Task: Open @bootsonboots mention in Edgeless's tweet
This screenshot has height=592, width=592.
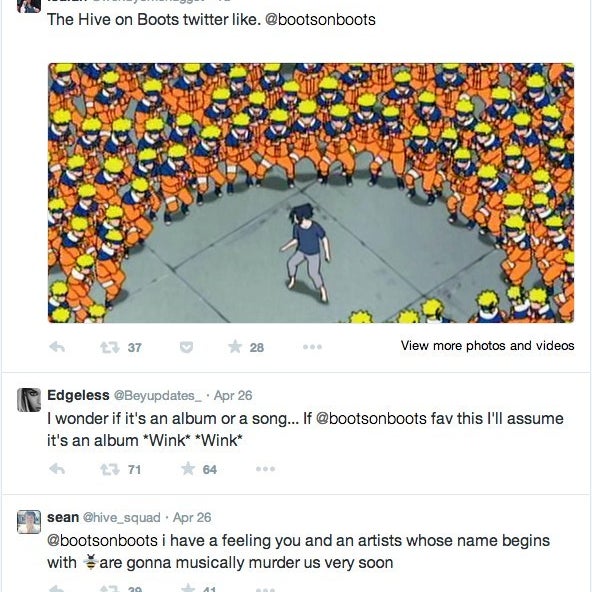Action: [371, 418]
